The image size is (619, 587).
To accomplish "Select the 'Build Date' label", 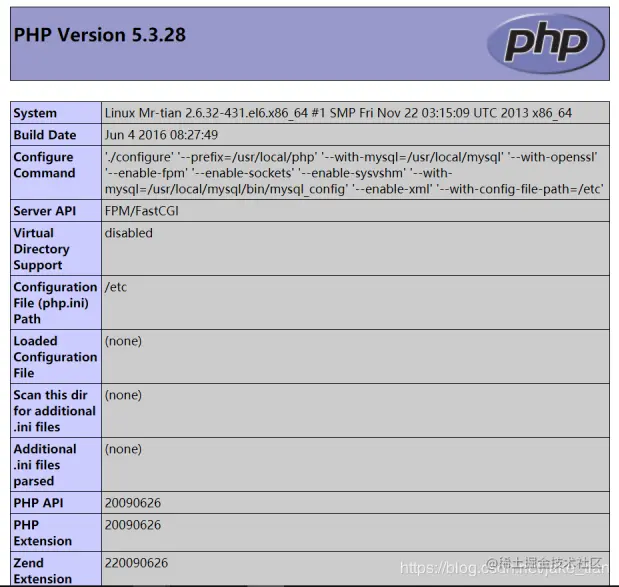I will pyautogui.click(x=45, y=135).
